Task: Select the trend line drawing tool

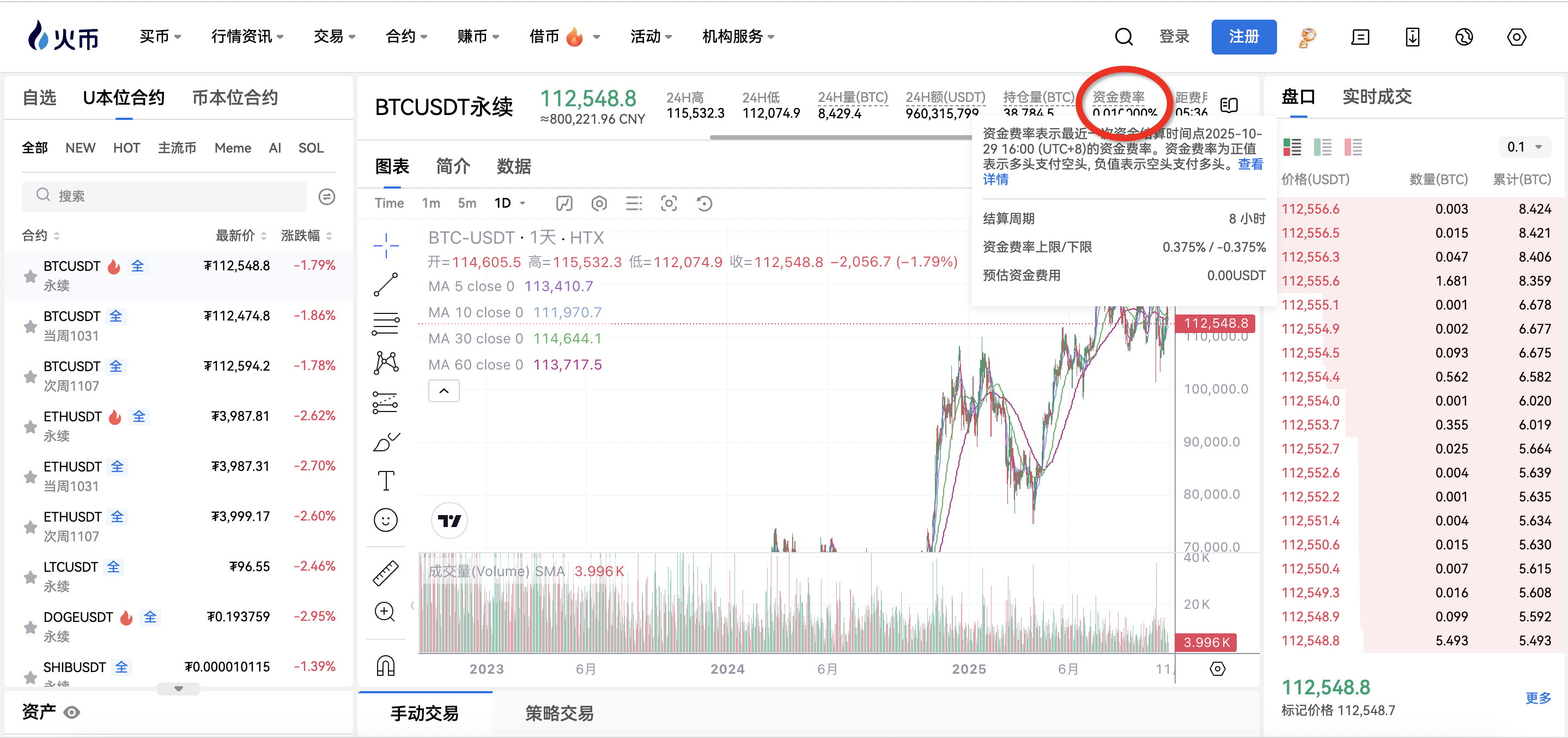Action: (x=385, y=285)
